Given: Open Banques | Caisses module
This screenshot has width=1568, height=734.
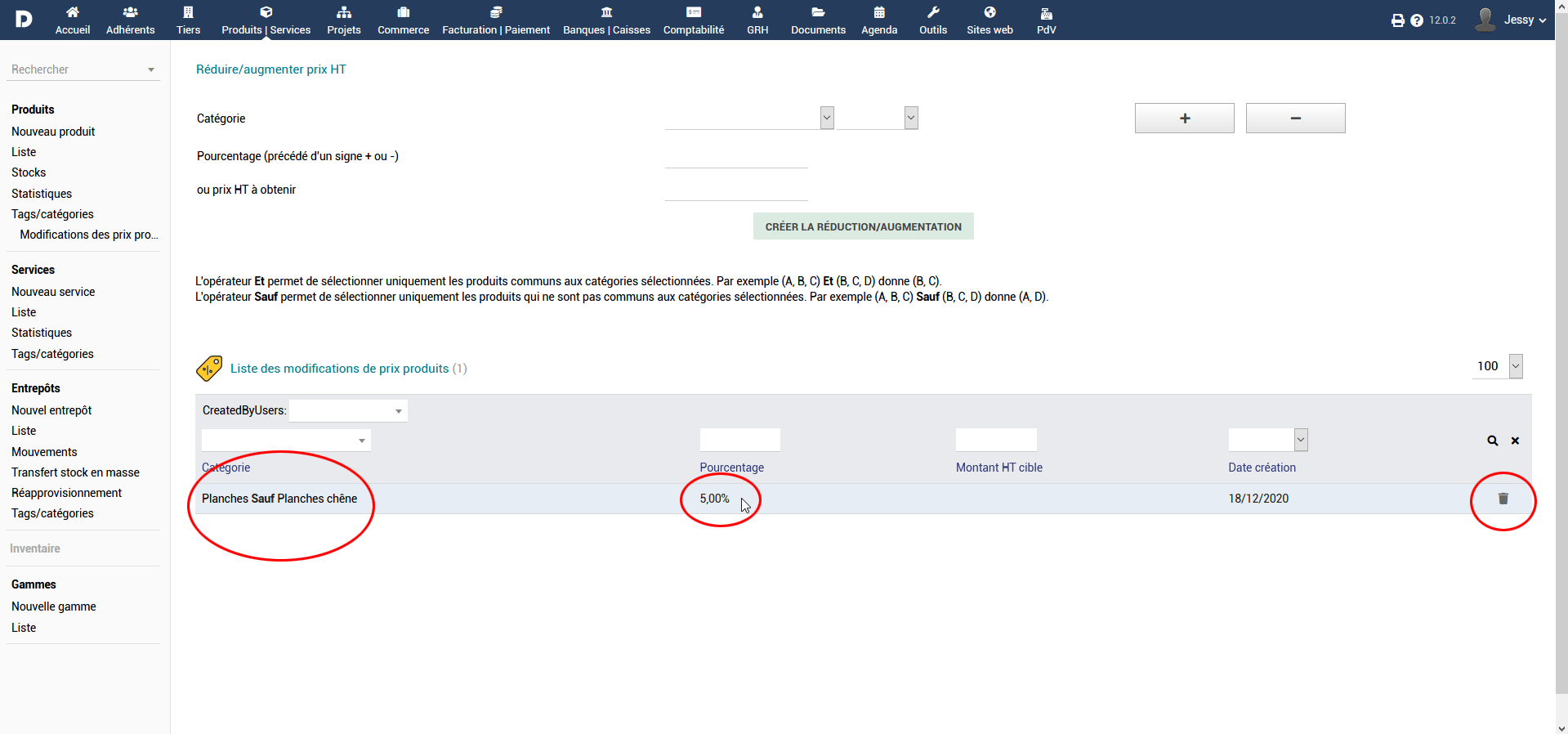Looking at the screenshot, I should click(606, 20).
